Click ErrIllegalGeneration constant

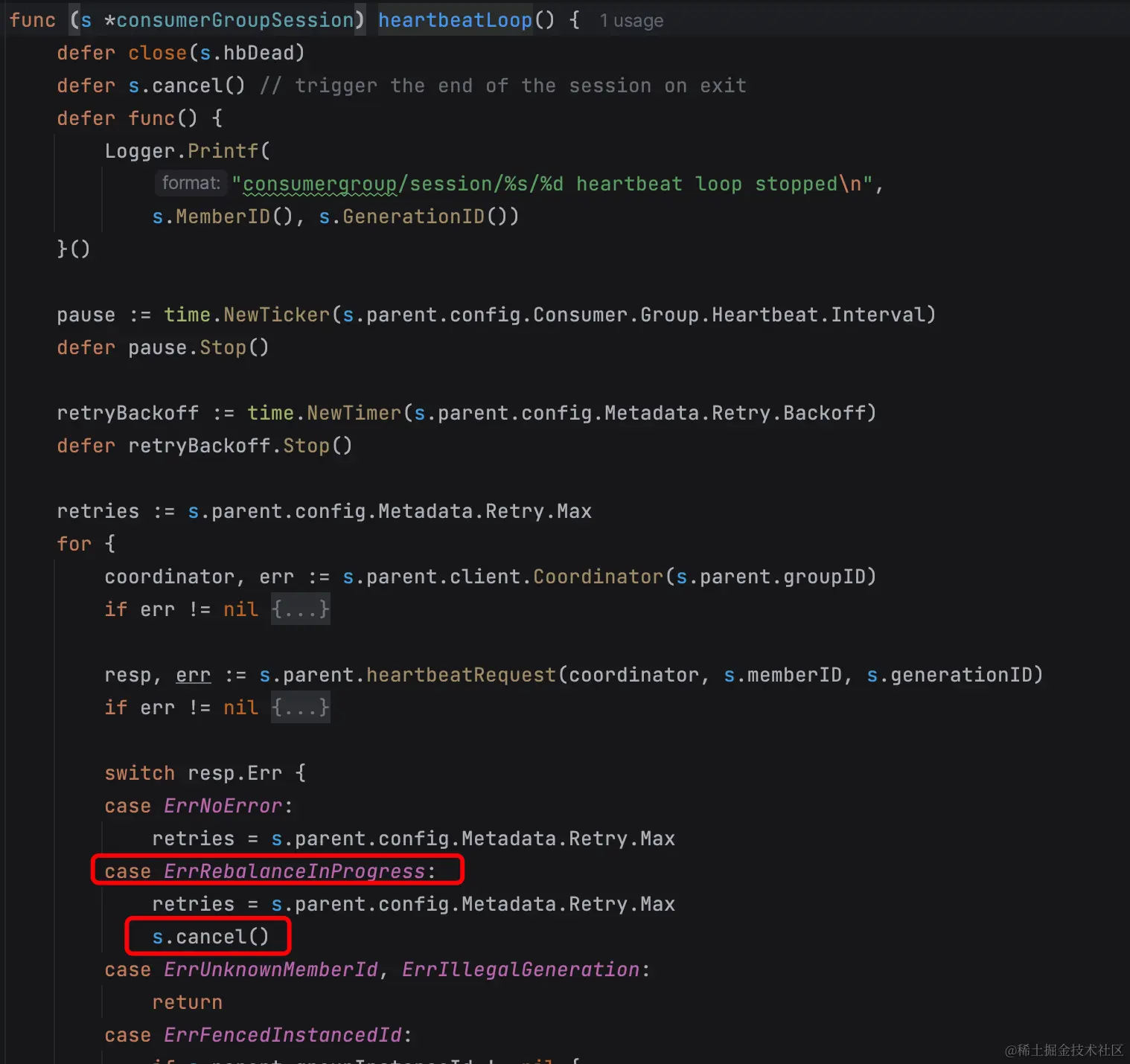[521, 970]
